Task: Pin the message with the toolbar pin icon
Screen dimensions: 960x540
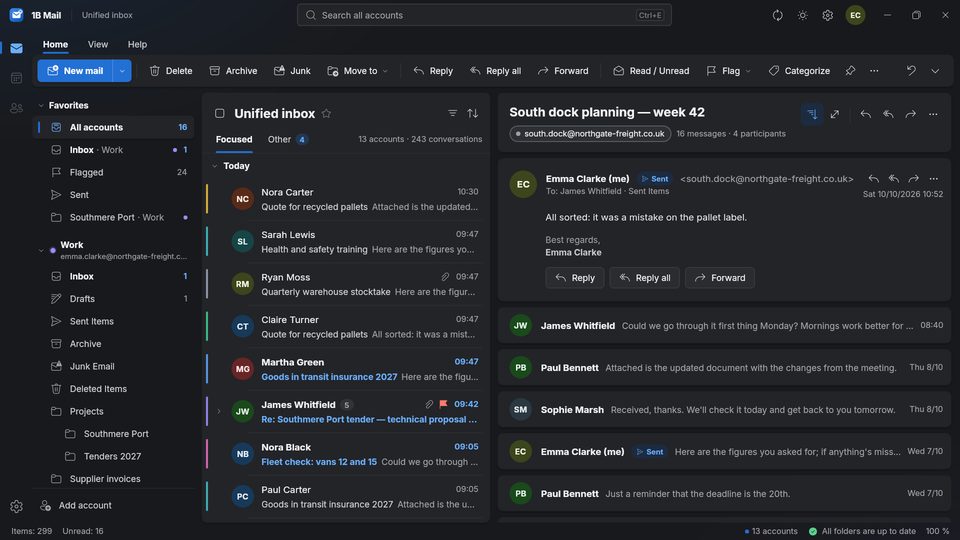Action: point(850,71)
